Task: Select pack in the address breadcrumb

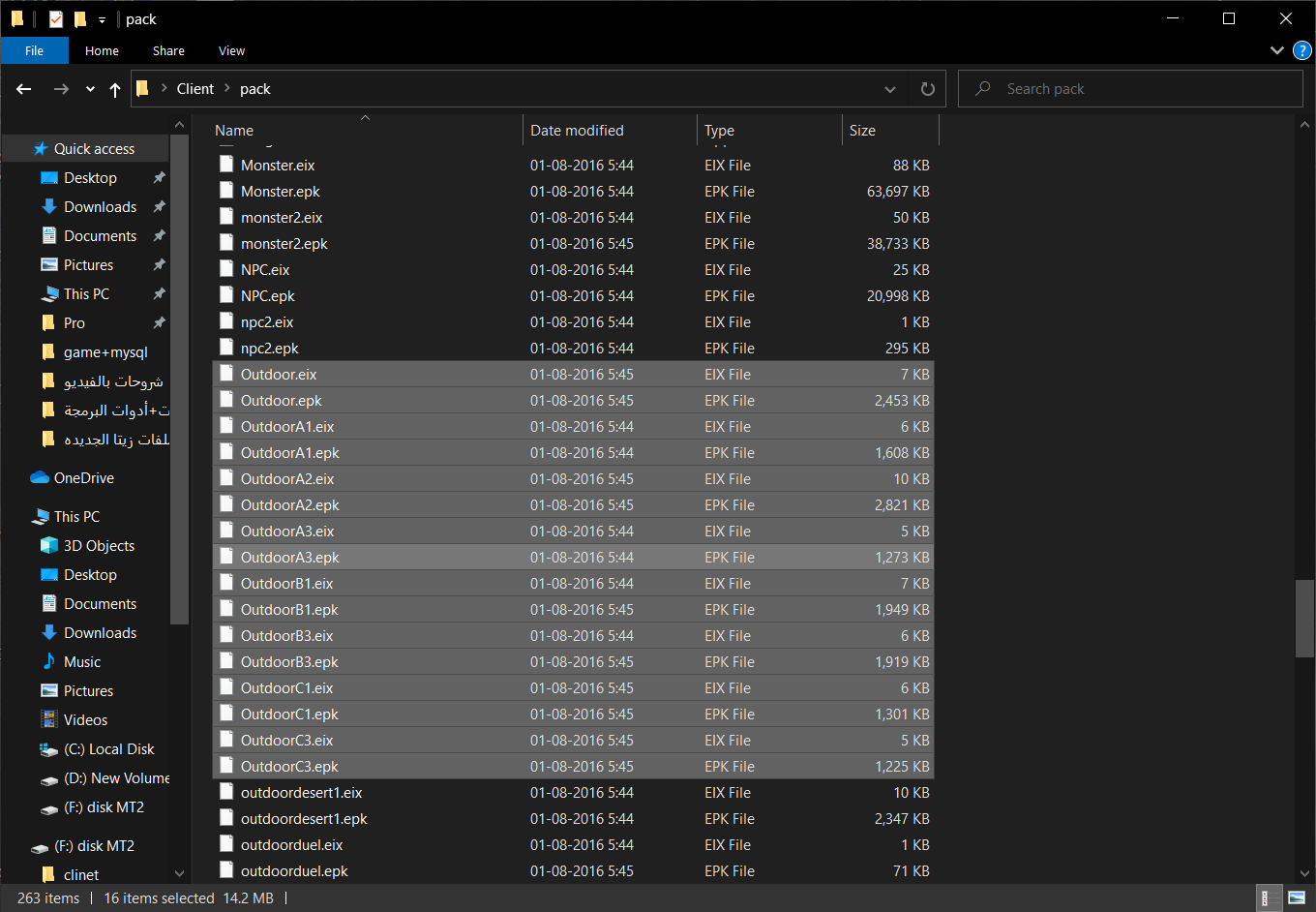Action: point(255,89)
